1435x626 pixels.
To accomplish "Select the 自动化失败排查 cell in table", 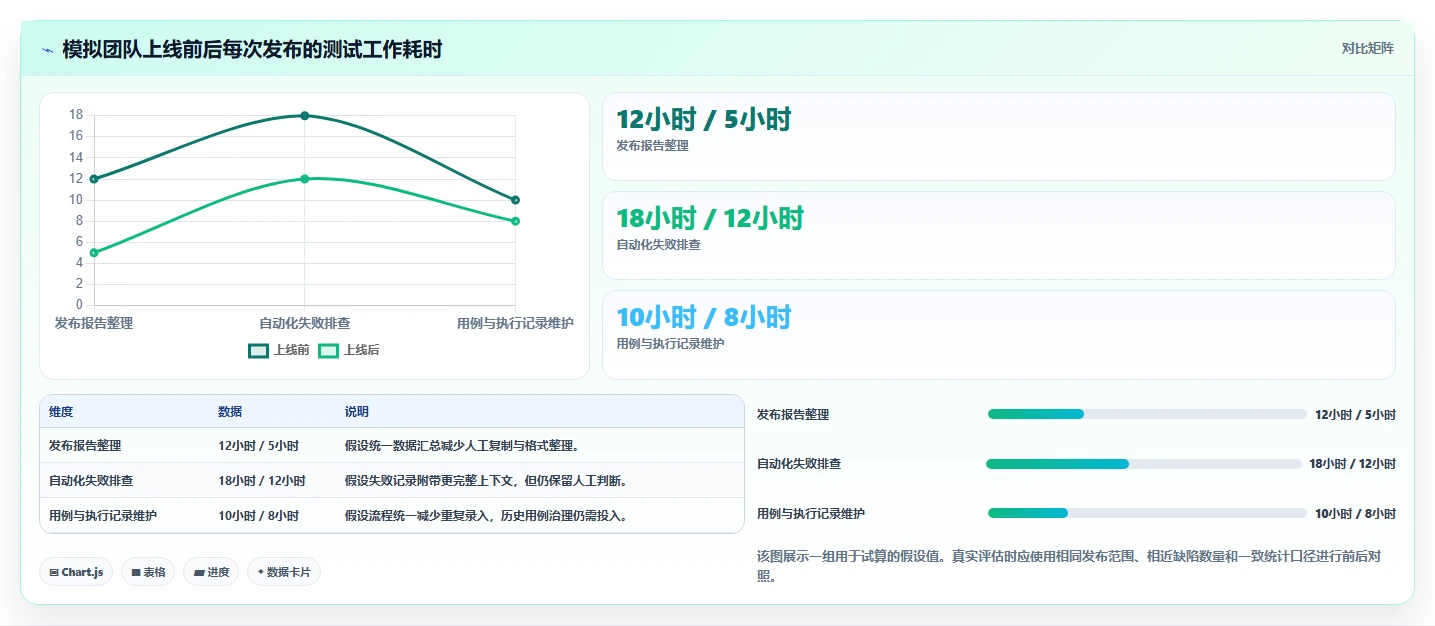I will tap(91, 481).
